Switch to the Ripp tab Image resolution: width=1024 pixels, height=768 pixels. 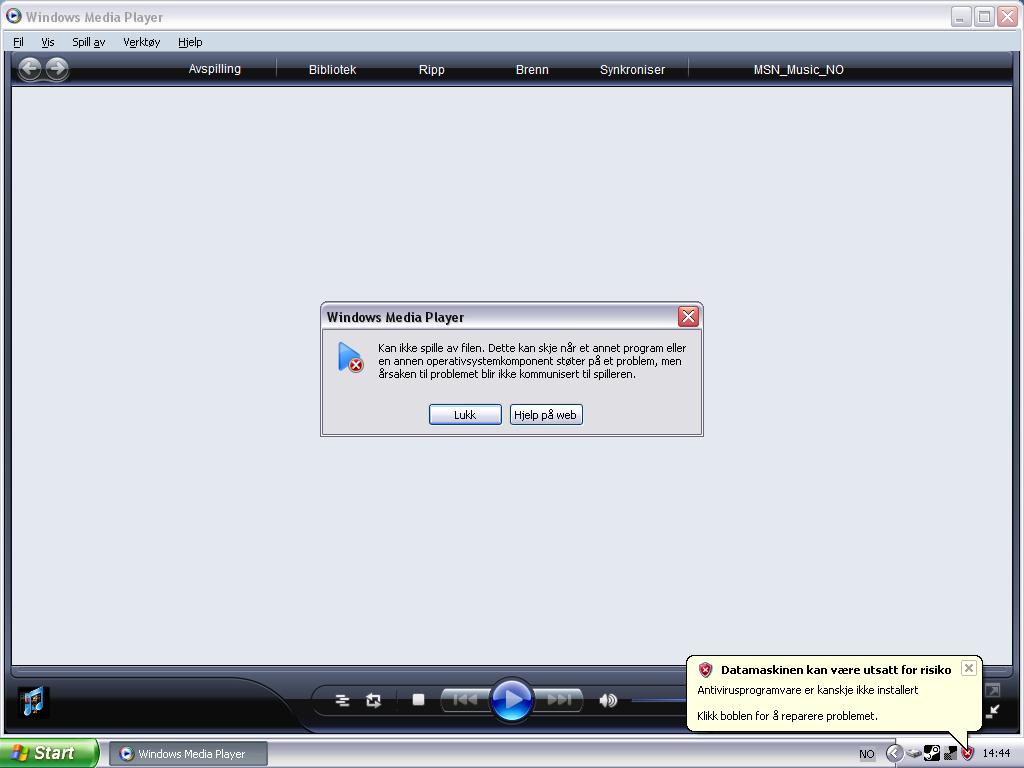pos(431,69)
